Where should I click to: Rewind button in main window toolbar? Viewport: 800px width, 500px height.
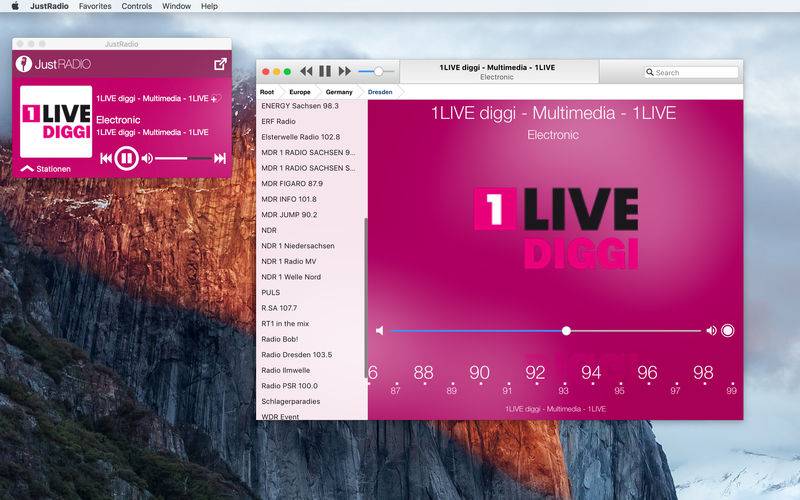(x=306, y=71)
